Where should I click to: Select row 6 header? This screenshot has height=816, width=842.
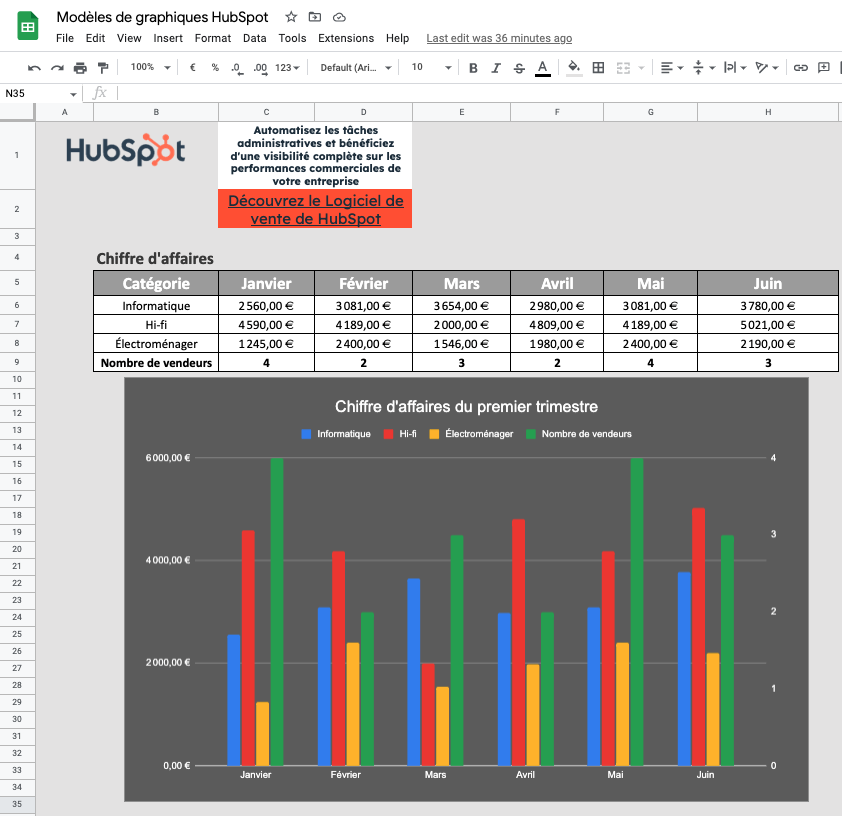coord(17,305)
